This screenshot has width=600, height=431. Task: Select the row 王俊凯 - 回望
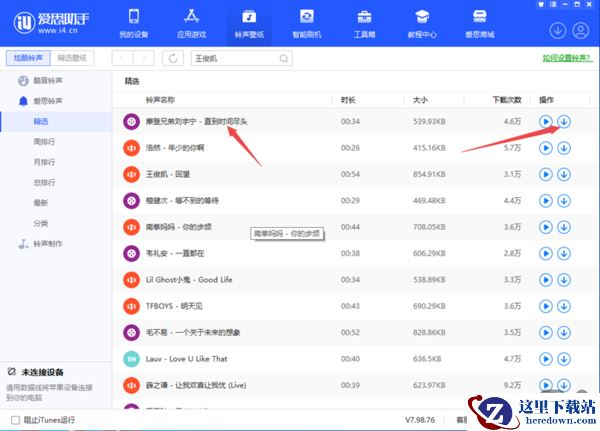(x=354, y=174)
